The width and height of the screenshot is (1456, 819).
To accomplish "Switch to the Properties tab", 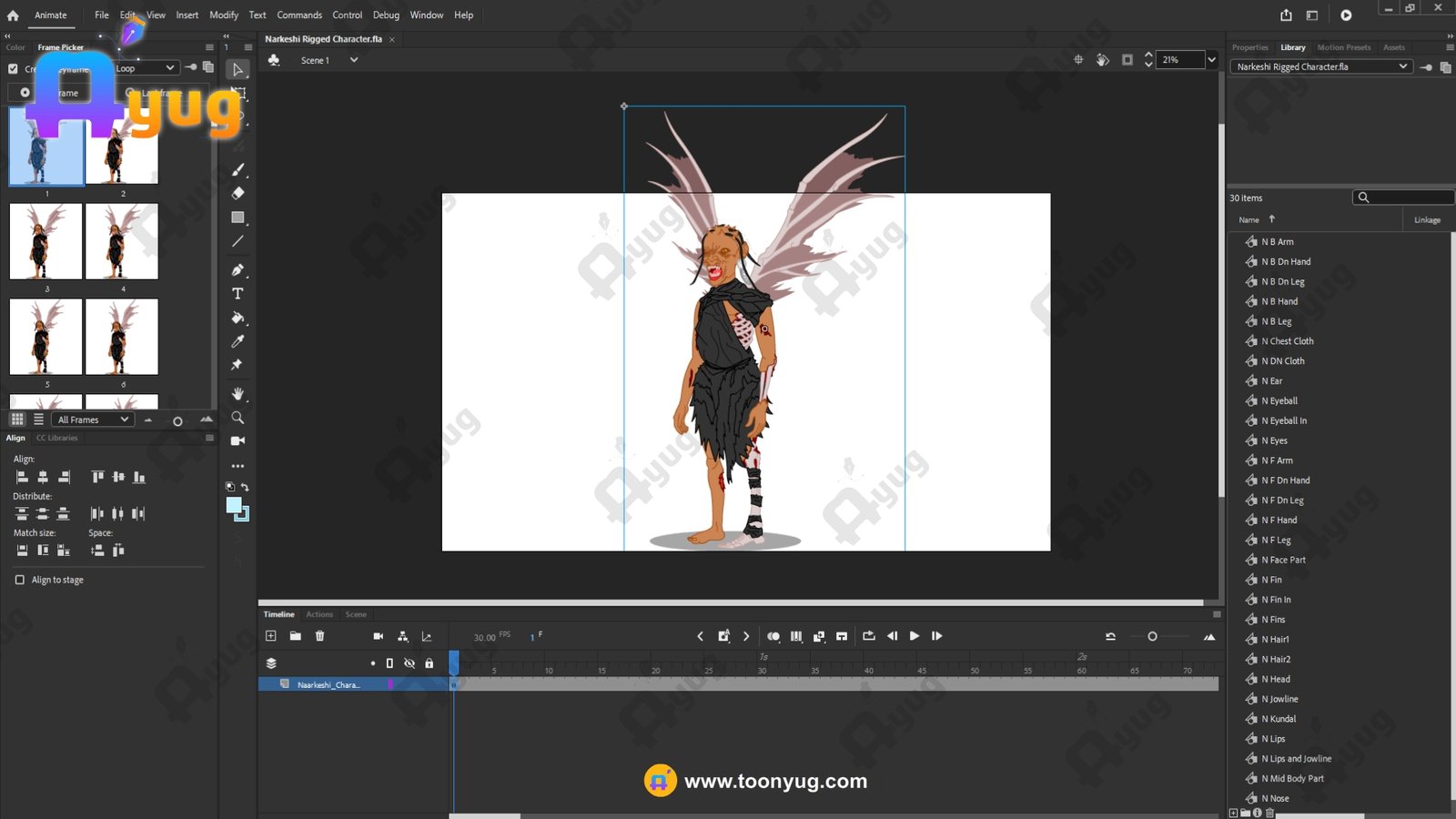I will (x=1249, y=47).
